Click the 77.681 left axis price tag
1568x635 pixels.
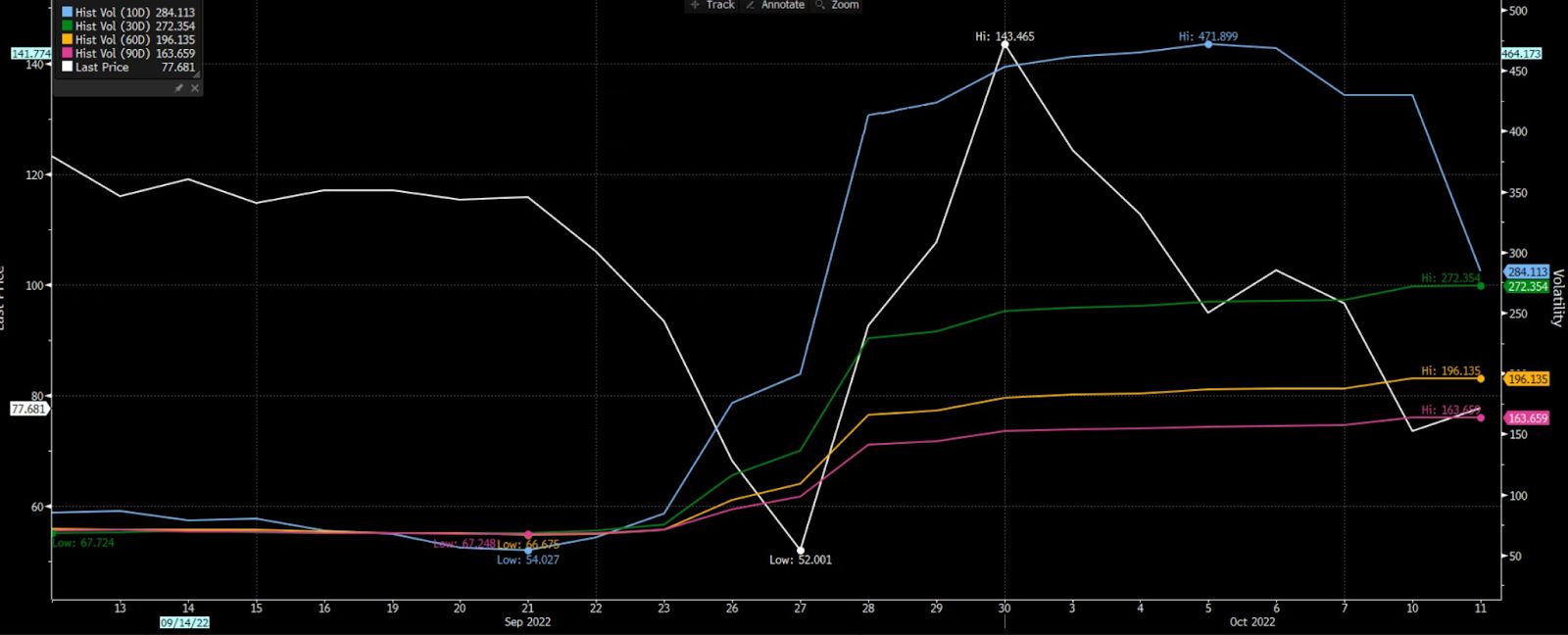point(28,409)
